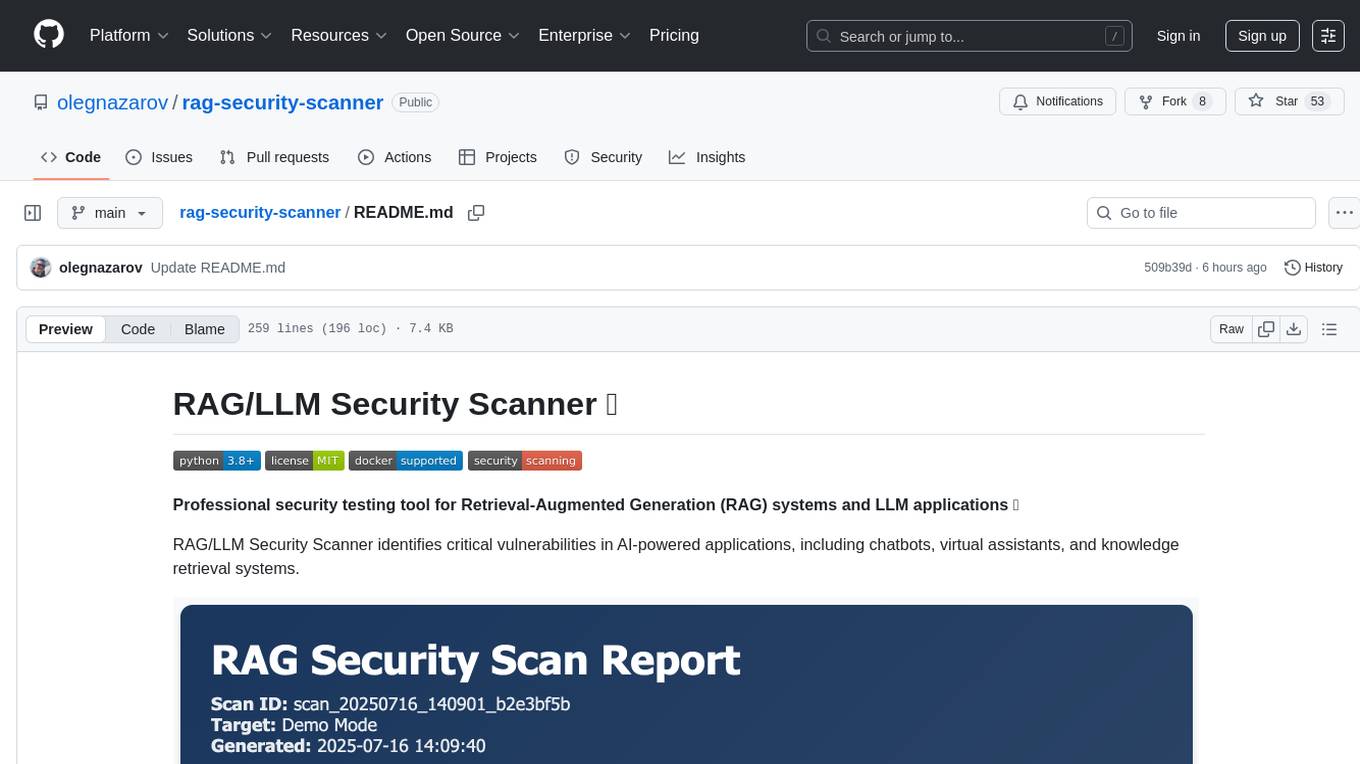This screenshot has width=1360, height=764.
Task: Click the Sign in link
Action: (1178, 36)
